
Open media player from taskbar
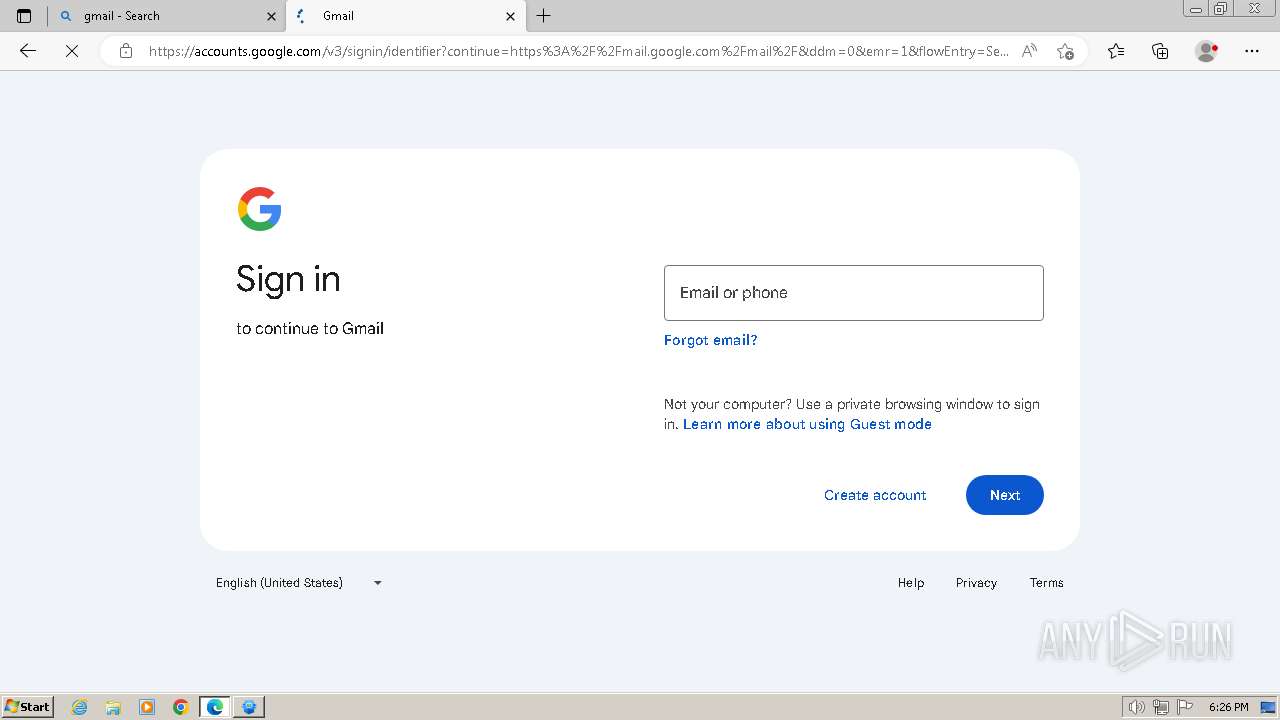147,707
